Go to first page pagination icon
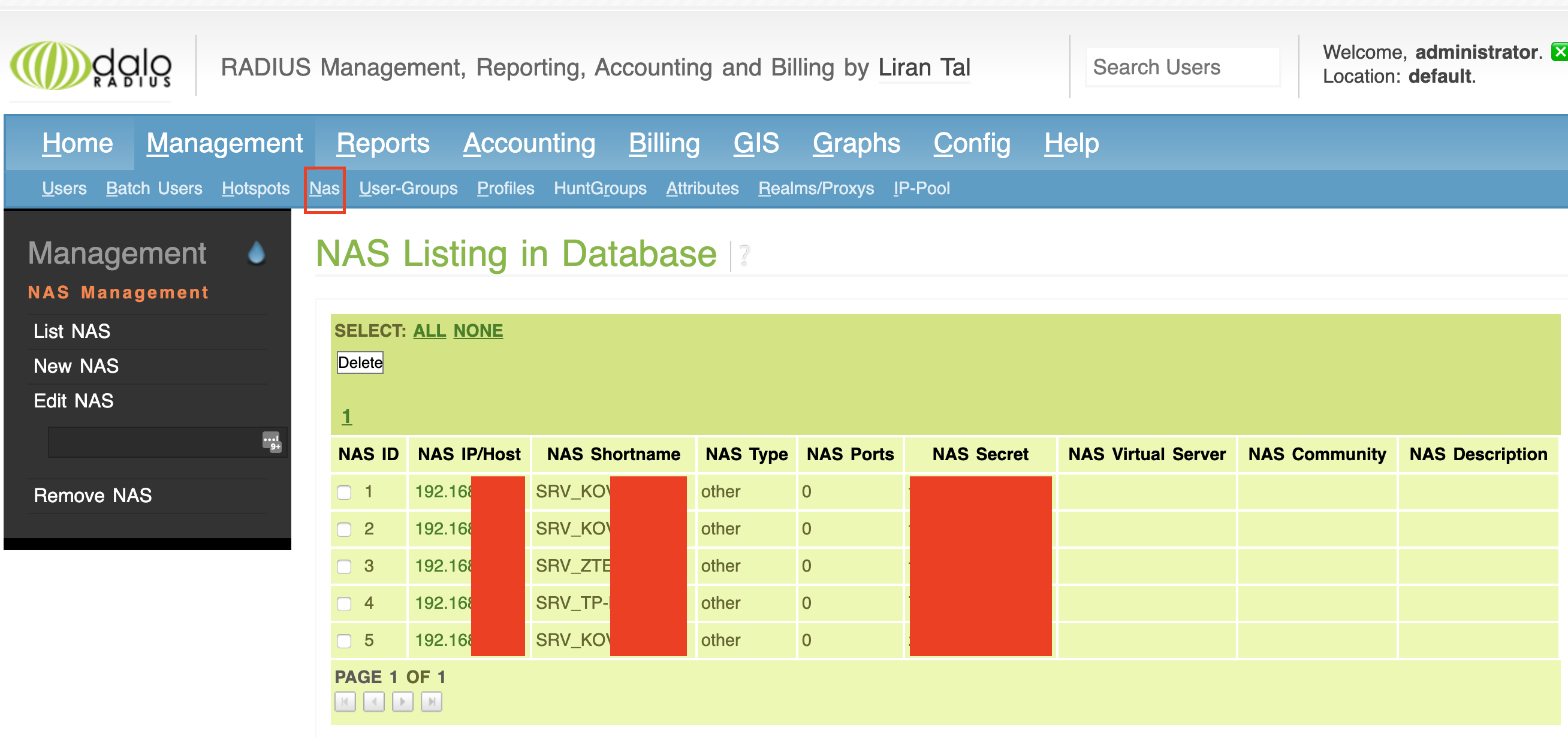This screenshot has width=1568, height=737. coord(345,702)
